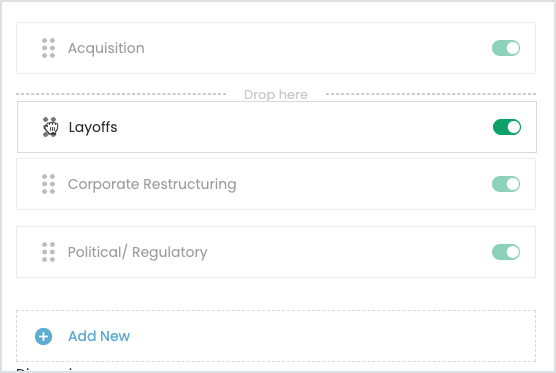Select the Corporate Restructuring label text
This screenshot has height=373, width=556.
(x=152, y=184)
